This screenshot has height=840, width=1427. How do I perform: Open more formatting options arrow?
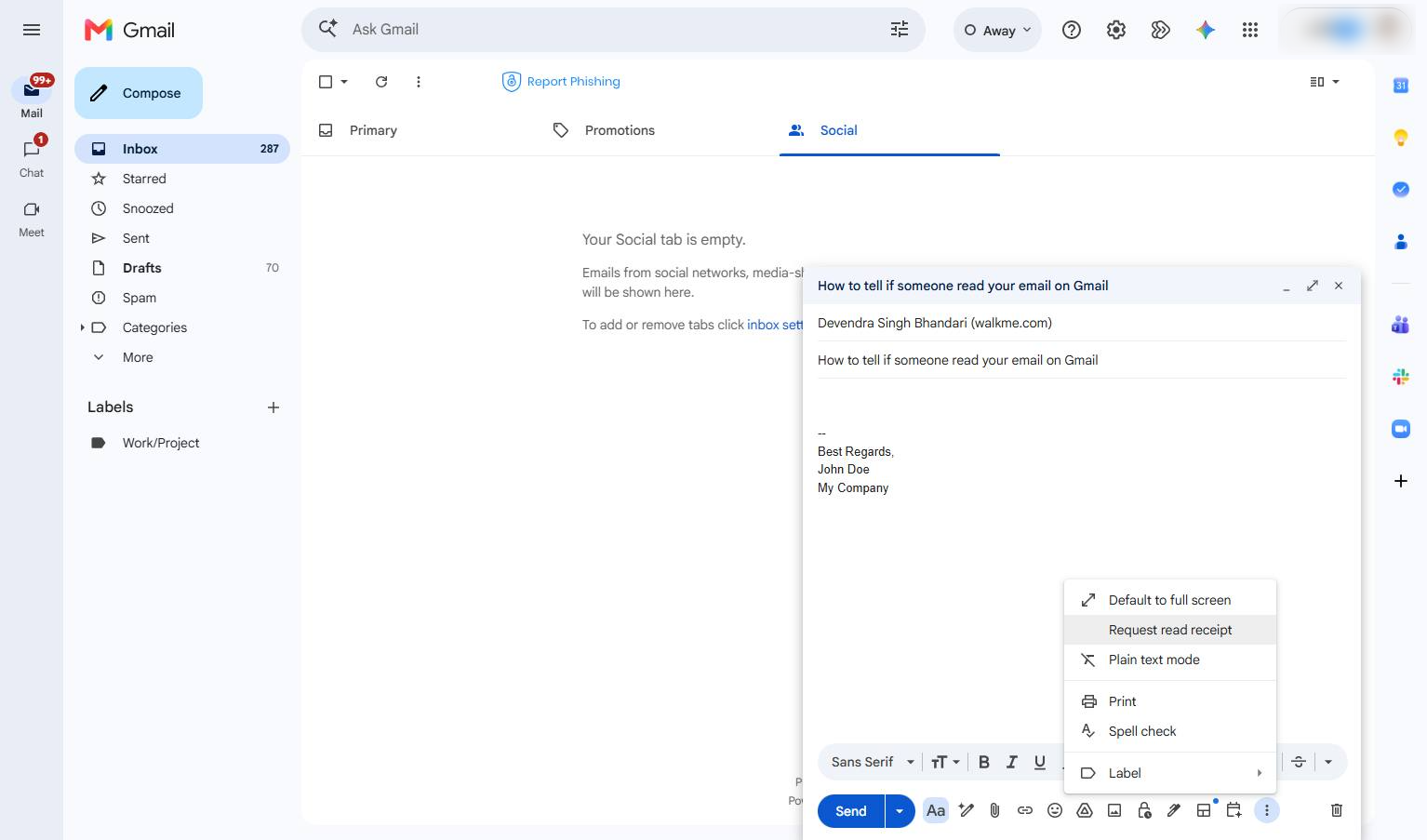1328,762
